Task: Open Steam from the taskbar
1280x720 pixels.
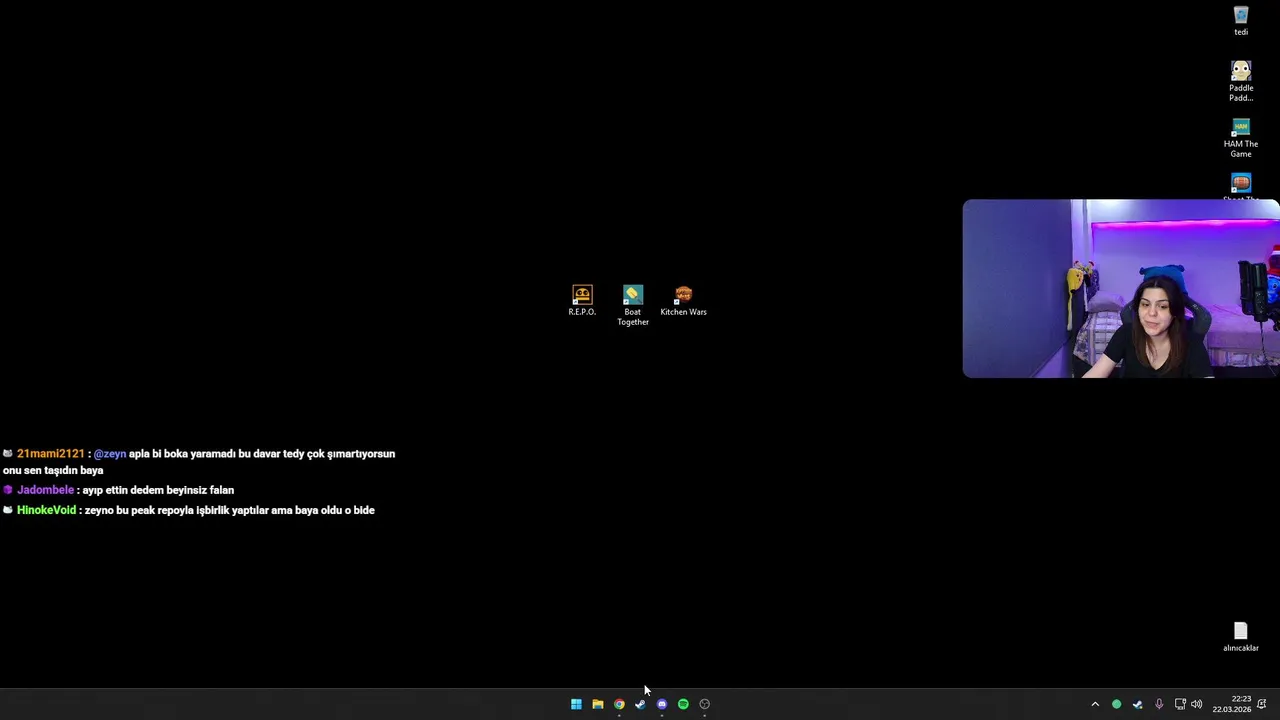Action: point(640,704)
